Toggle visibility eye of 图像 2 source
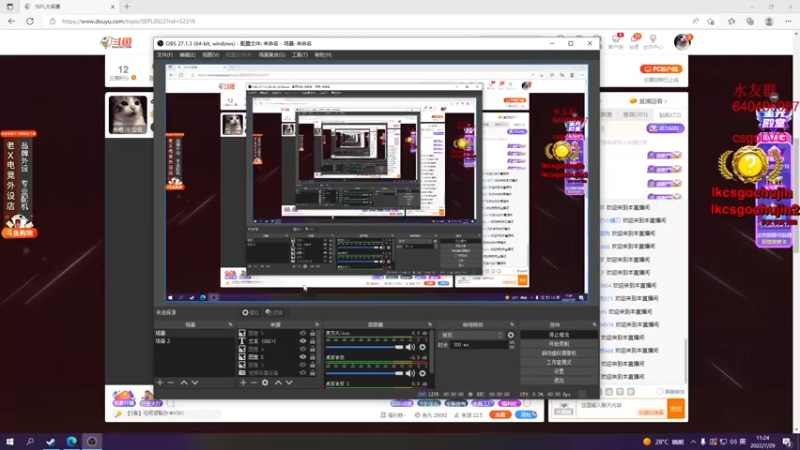The height and width of the screenshot is (450, 800). point(303,357)
